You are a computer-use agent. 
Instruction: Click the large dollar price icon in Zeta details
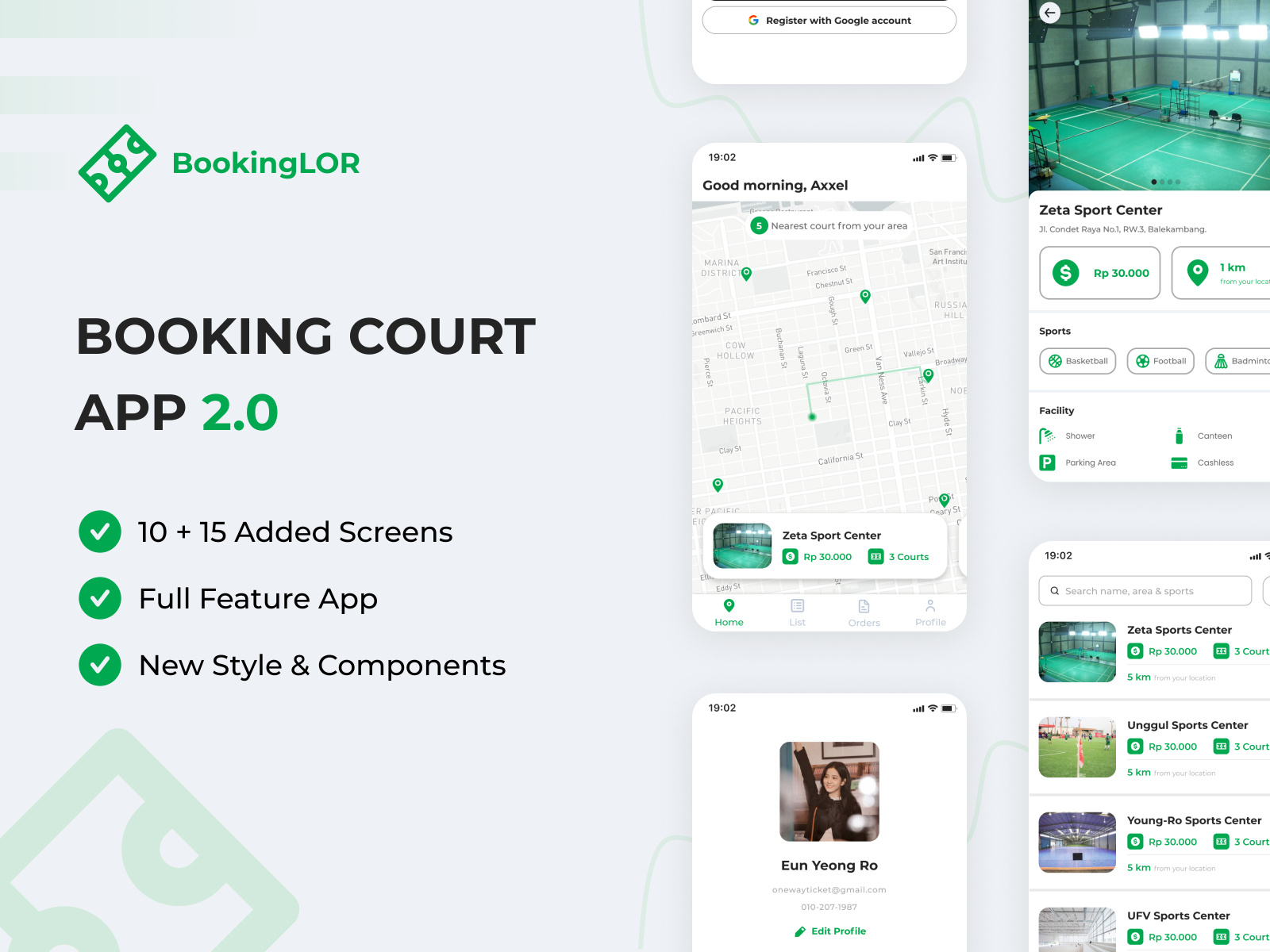[1065, 273]
